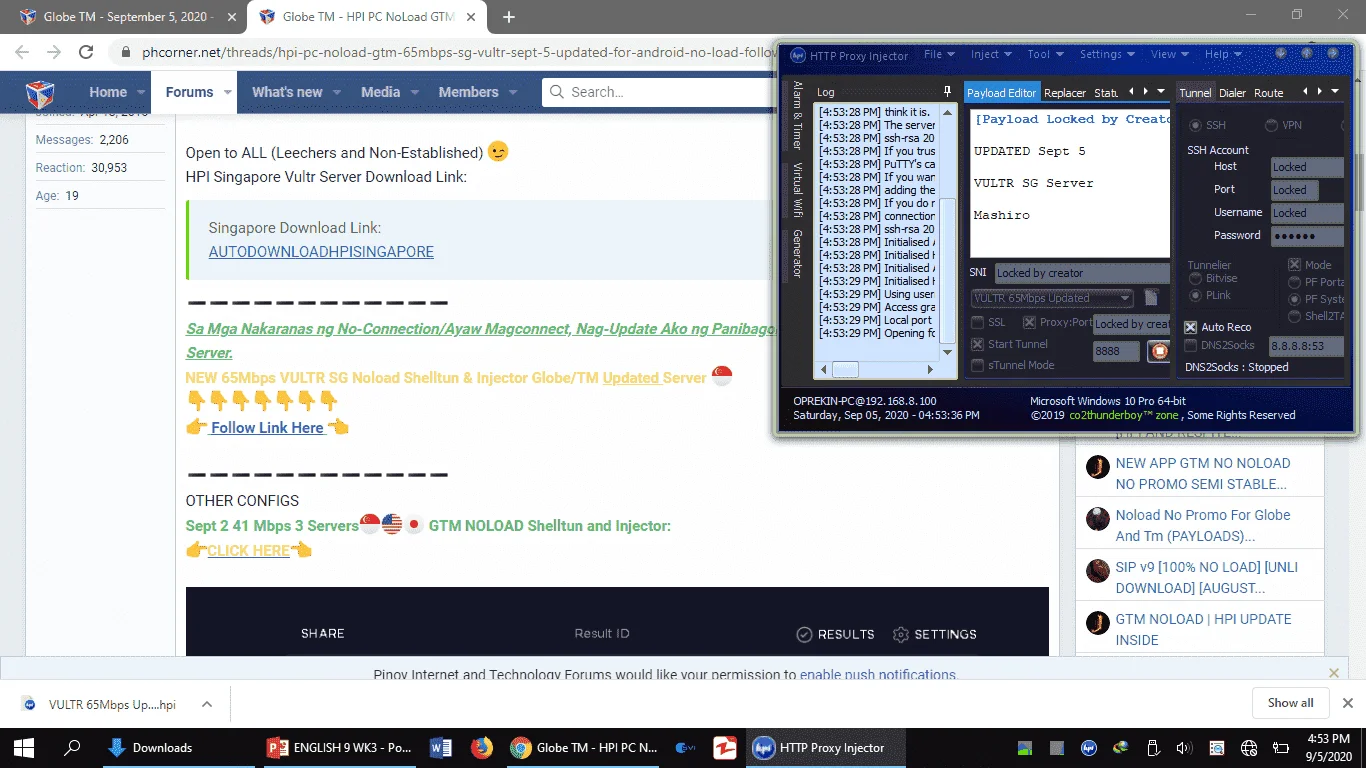The image size is (1366, 768).
Task: Open Firefox from the taskbar
Action: (481, 747)
